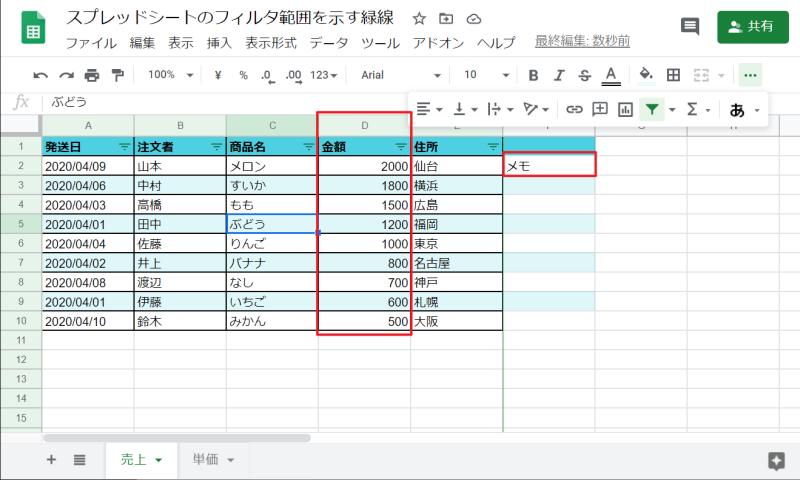Click the insert chart icon

point(626,109)
